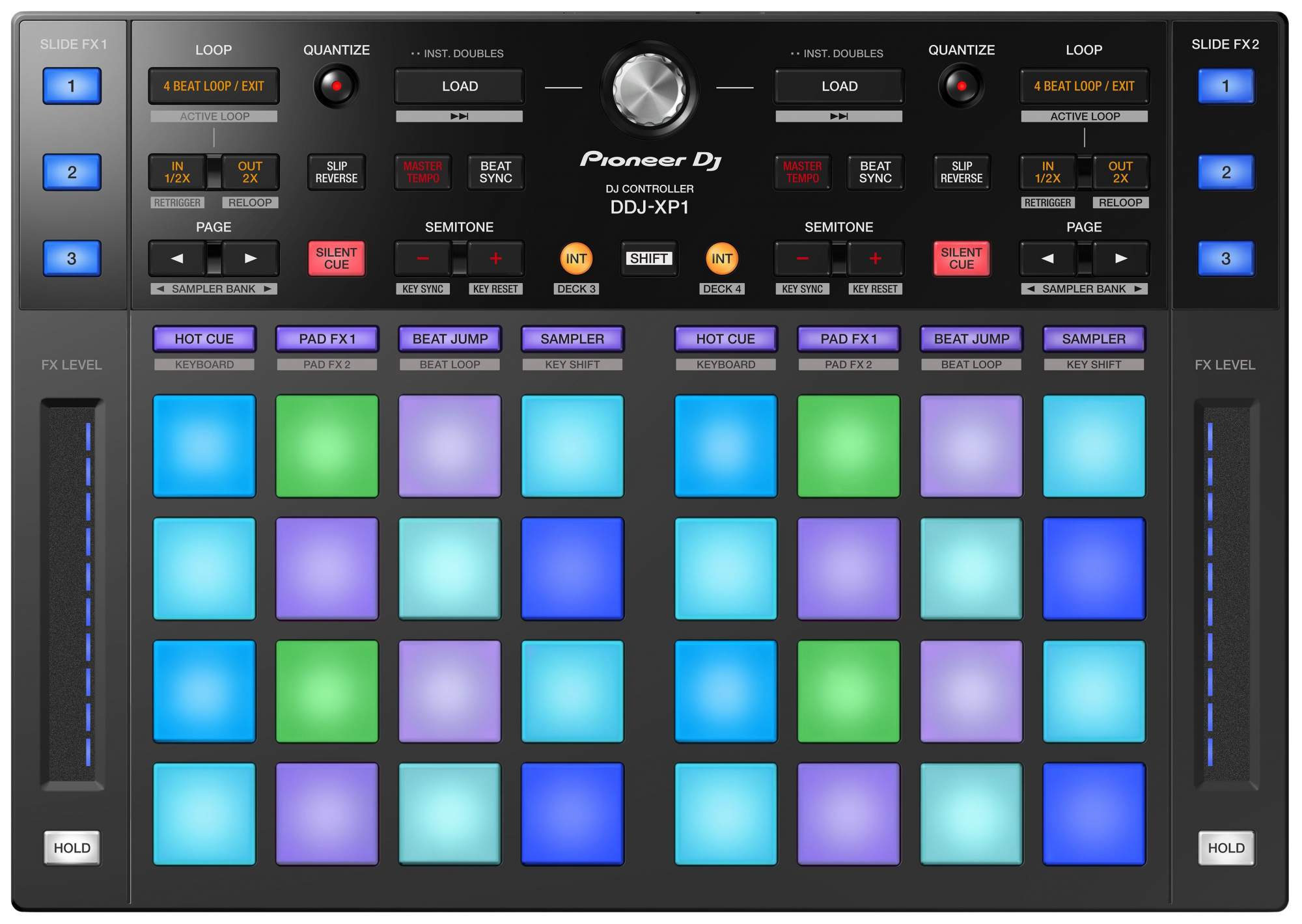Select Slide FX1 button 2

72,172
